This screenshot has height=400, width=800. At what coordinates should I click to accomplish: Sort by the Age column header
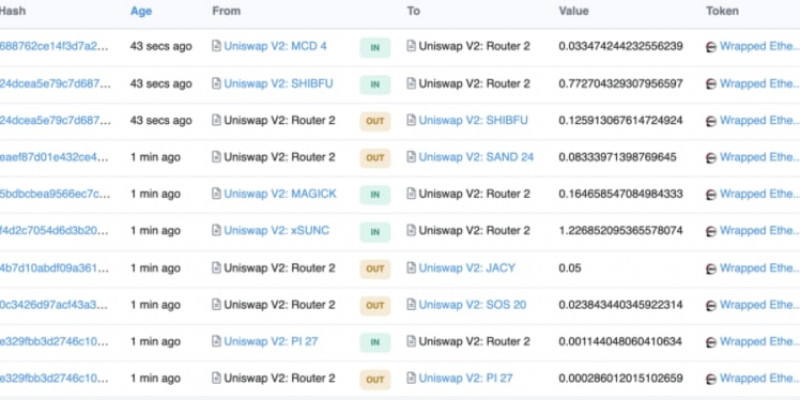point(141,11)
